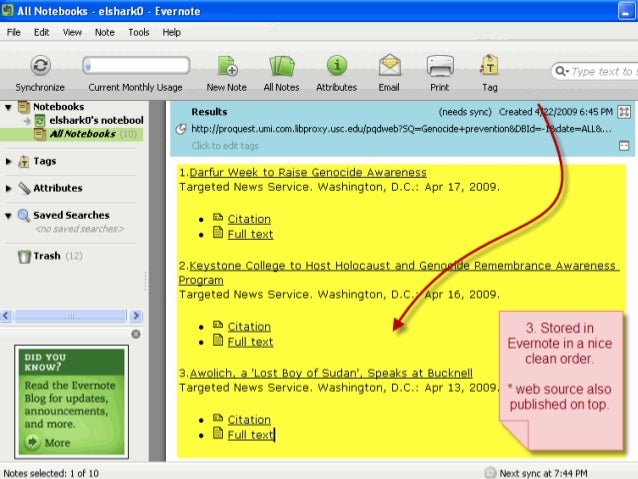Open Citation link under Keystone College article
The height and width of the screenshot is (479, 638).
(x=249, y=326)
